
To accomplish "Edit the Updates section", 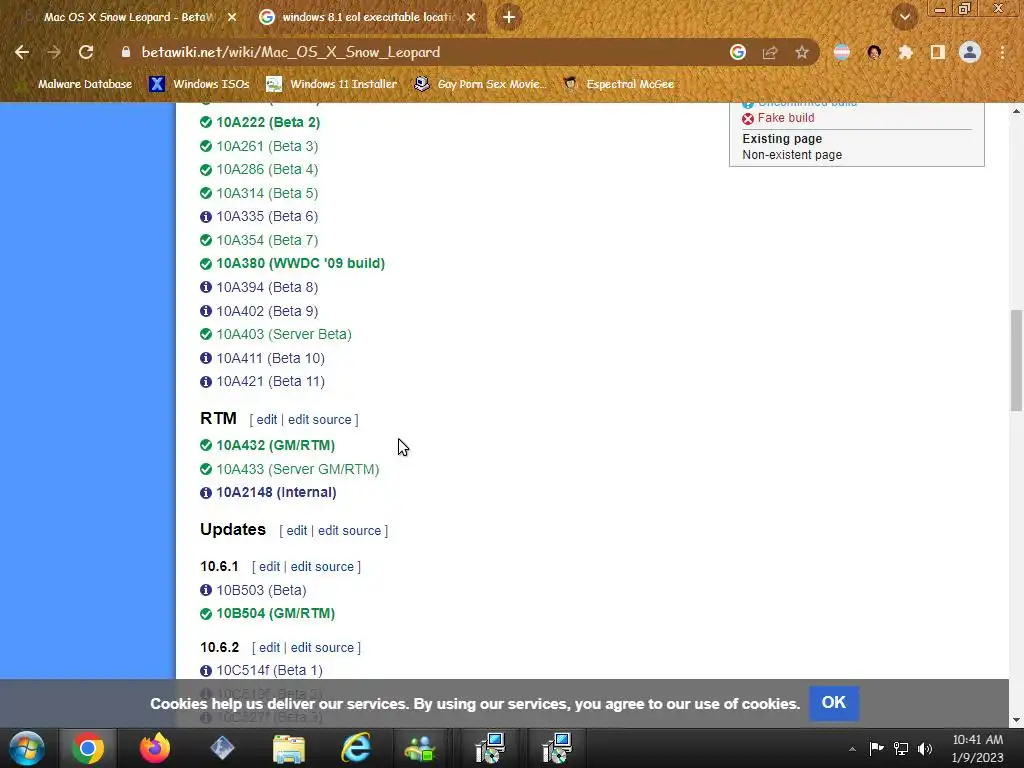I will click(x=296, y=530).
